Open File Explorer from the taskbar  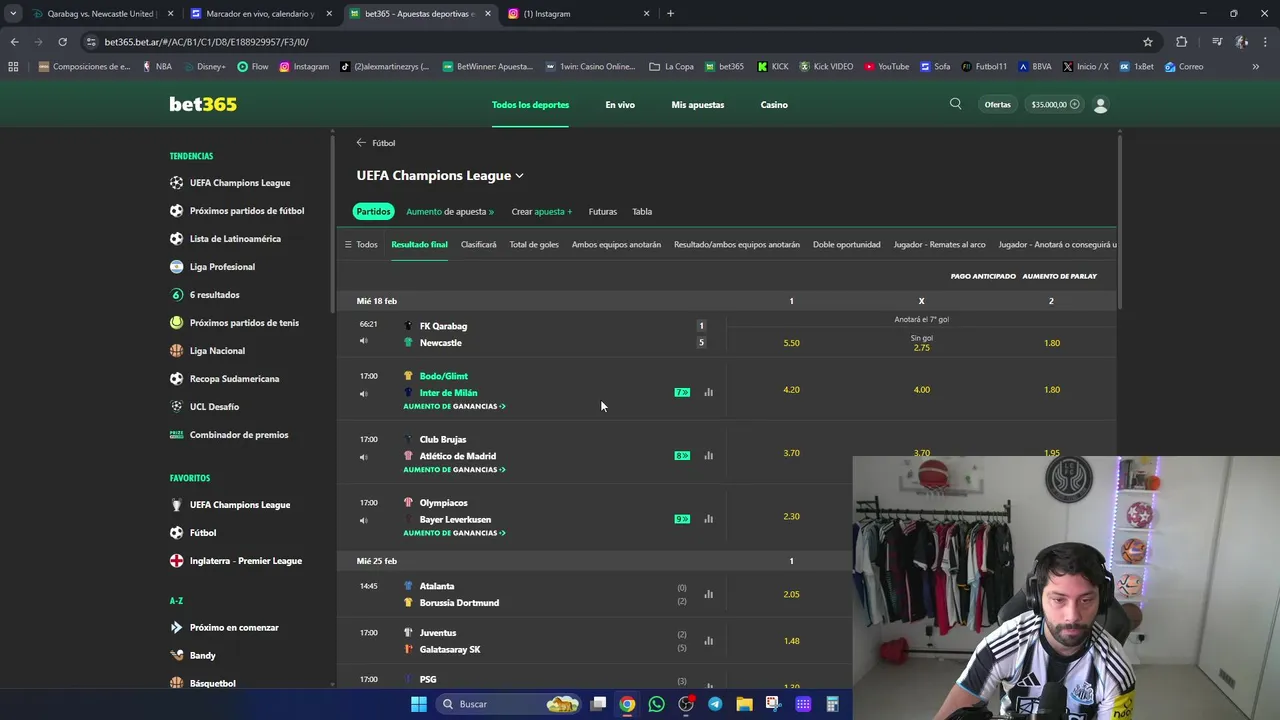(x=744, y=704)
